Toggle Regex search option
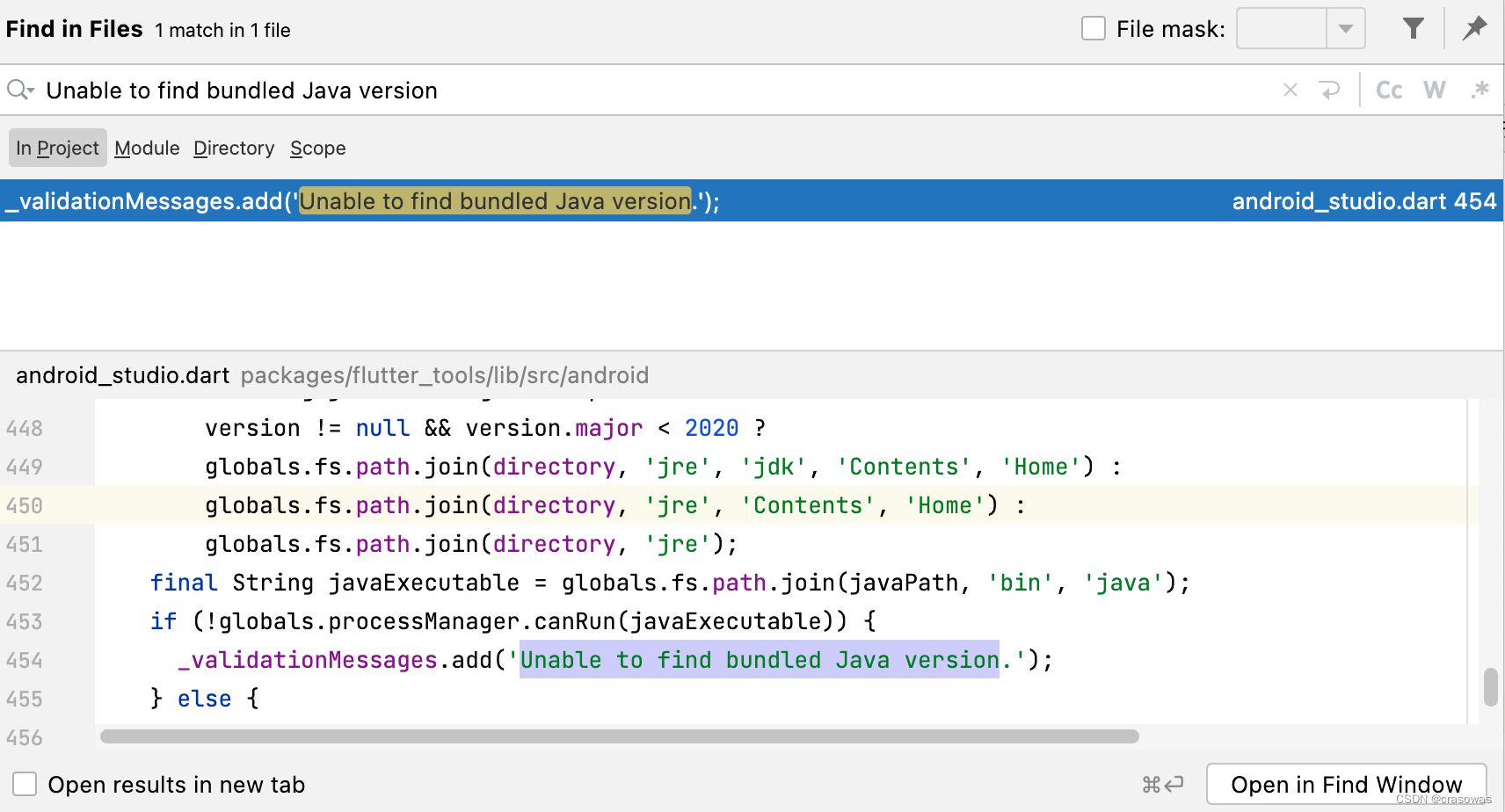 pos(1480,90)
